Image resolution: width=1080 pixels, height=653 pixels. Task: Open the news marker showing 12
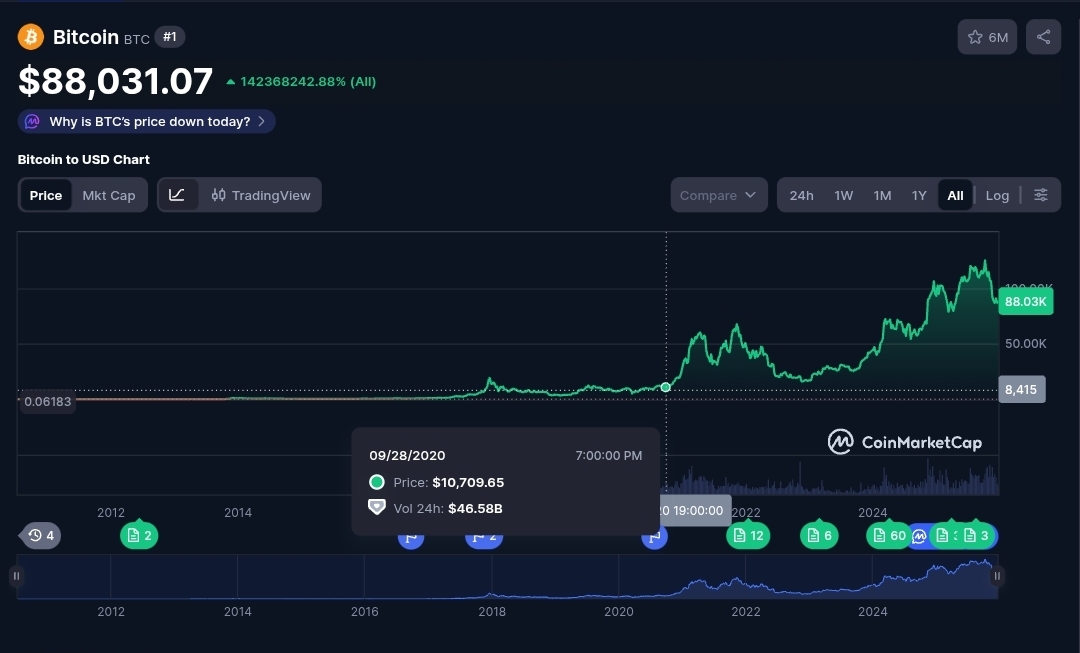[x=748, y=535]
